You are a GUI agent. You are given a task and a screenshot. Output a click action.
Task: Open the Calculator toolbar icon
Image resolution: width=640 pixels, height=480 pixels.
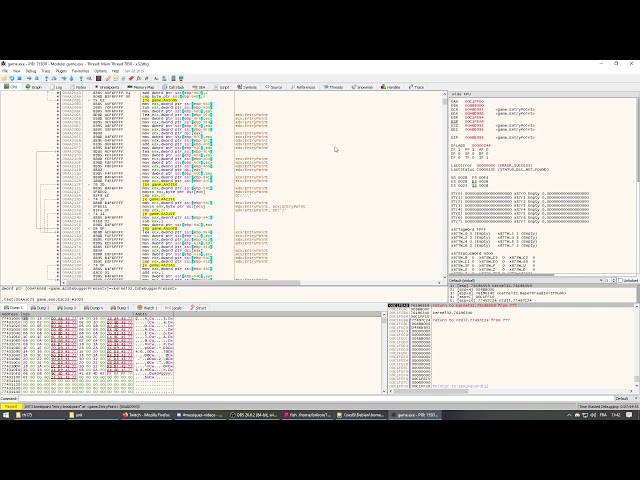173,78
